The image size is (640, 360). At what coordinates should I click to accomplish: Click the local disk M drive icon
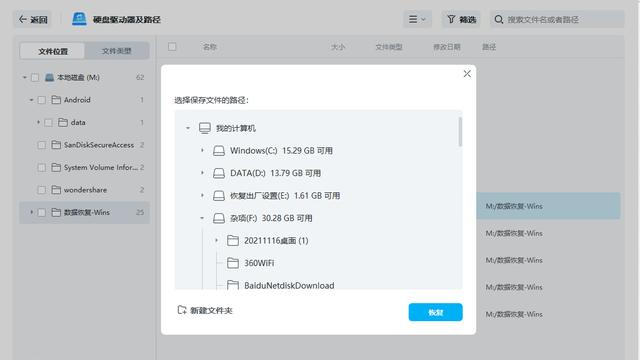pyautogui.click(x=49, y=78)
